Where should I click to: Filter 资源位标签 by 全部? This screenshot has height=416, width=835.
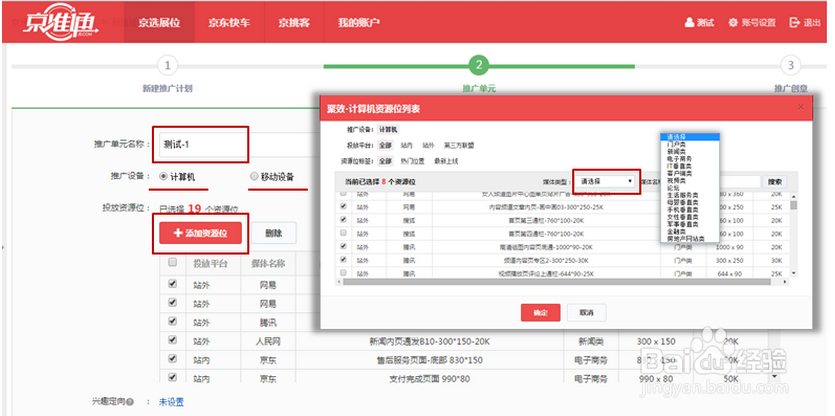coord(385,161)
